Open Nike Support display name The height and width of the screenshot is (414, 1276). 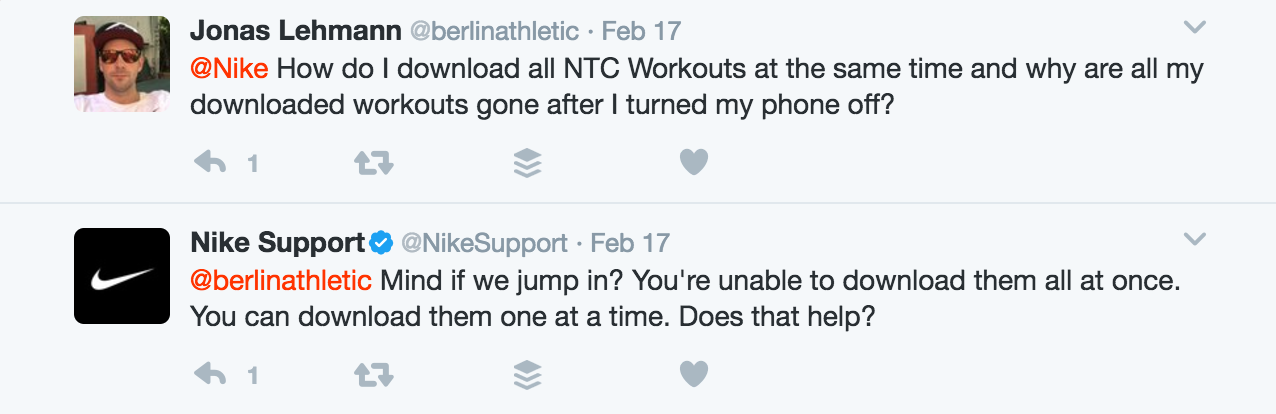point(277,243)
